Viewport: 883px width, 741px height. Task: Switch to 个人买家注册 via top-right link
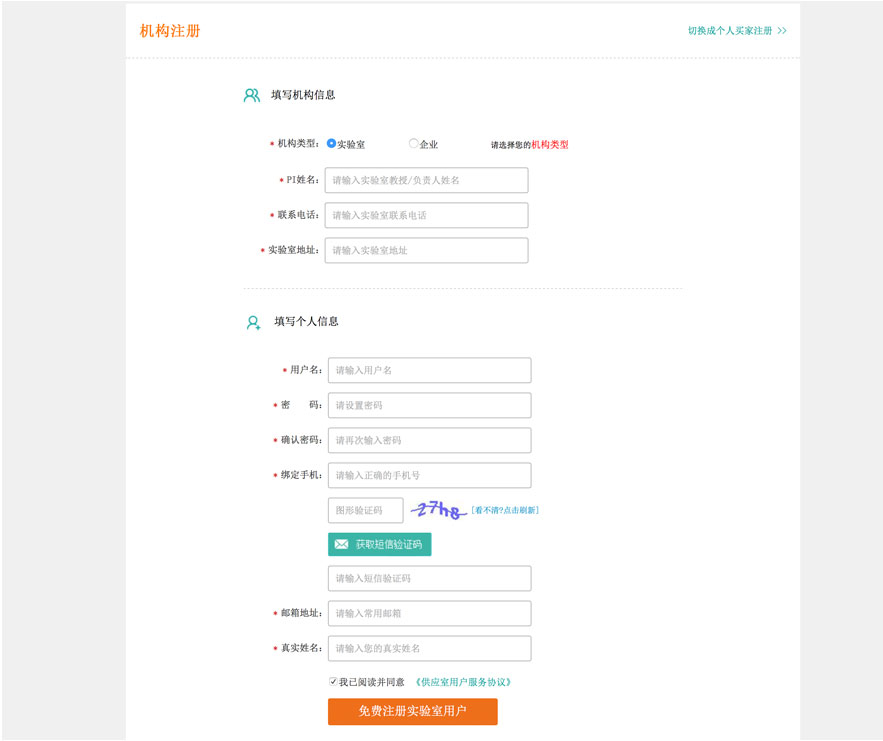pyautogui.click(x=736, y=31)
